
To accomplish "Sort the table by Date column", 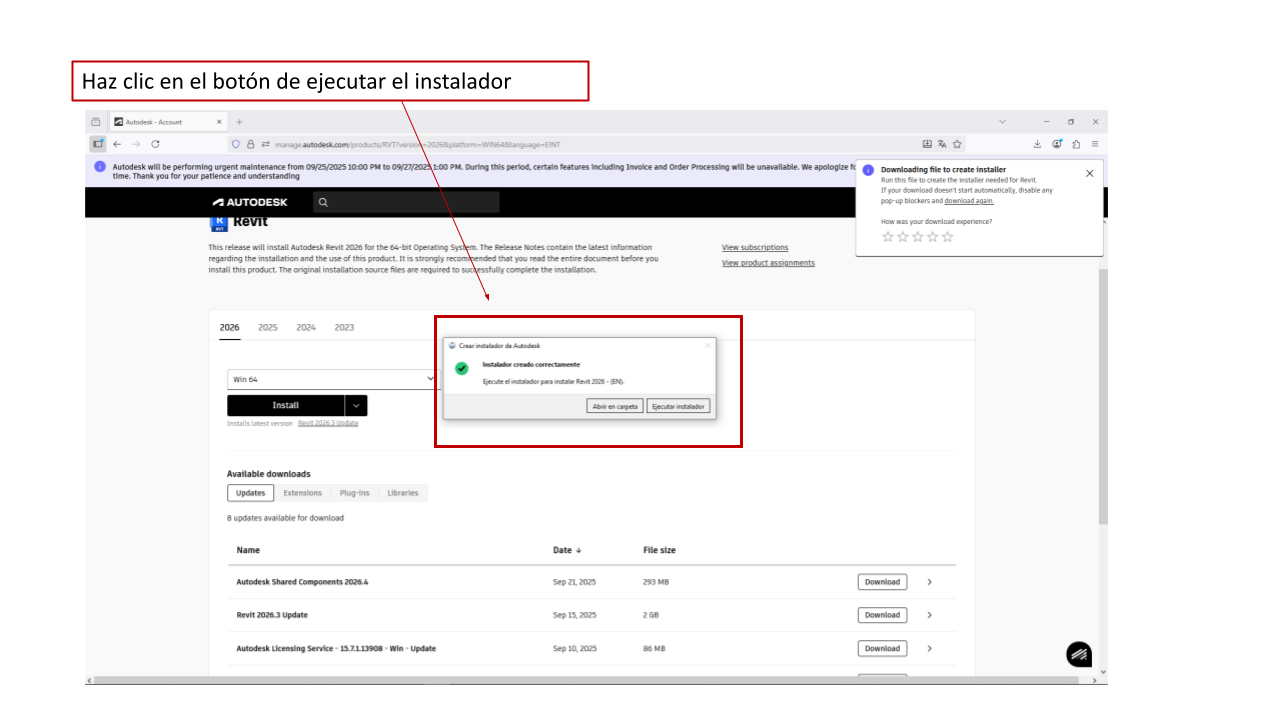I will (x=567, y=550).
